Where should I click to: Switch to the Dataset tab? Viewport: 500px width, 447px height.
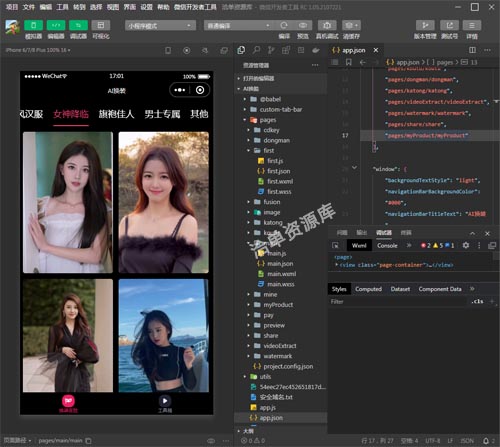[x=400, y=289]
